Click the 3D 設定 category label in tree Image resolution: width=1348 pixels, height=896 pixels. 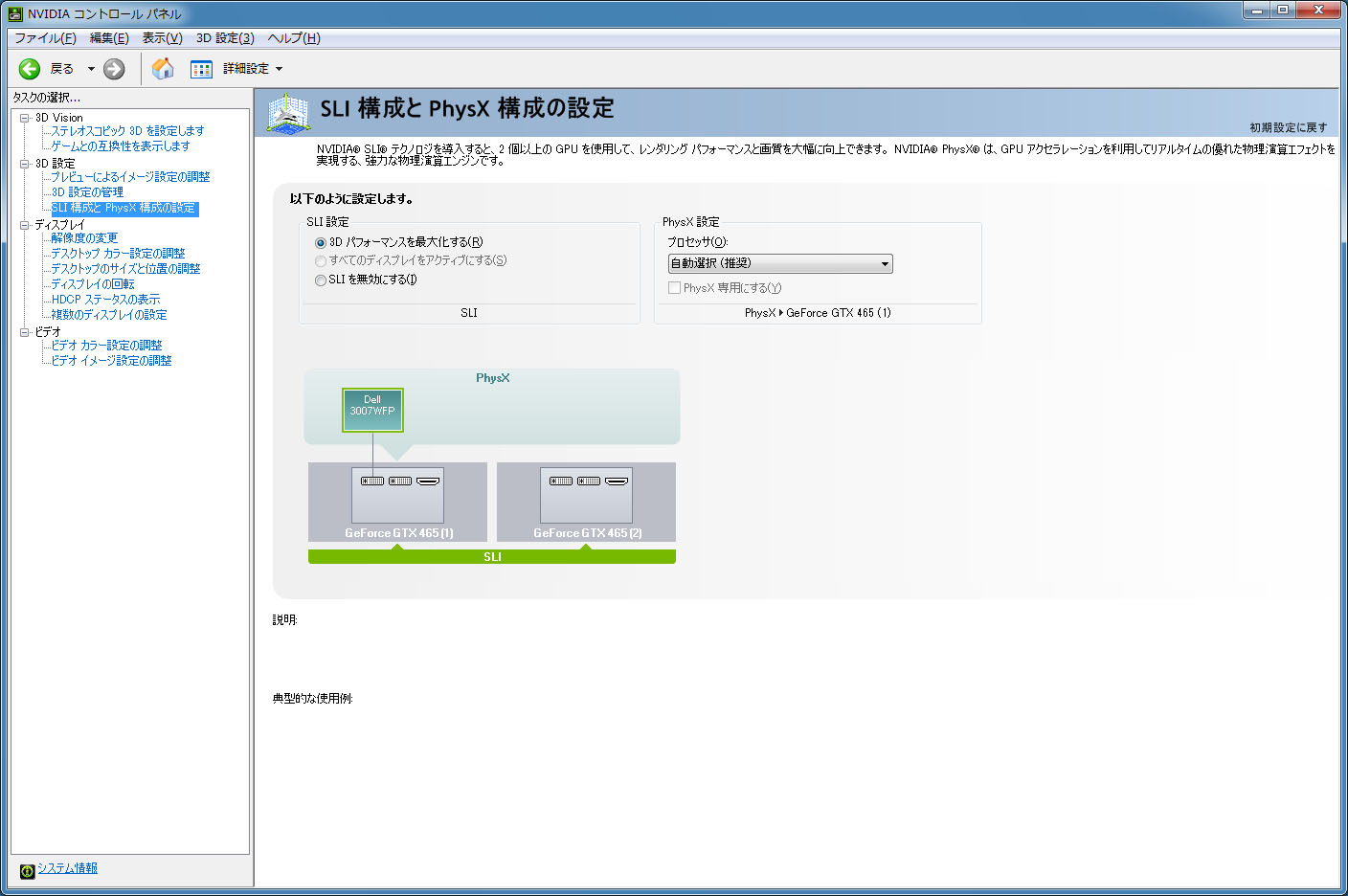coord(56,164)
